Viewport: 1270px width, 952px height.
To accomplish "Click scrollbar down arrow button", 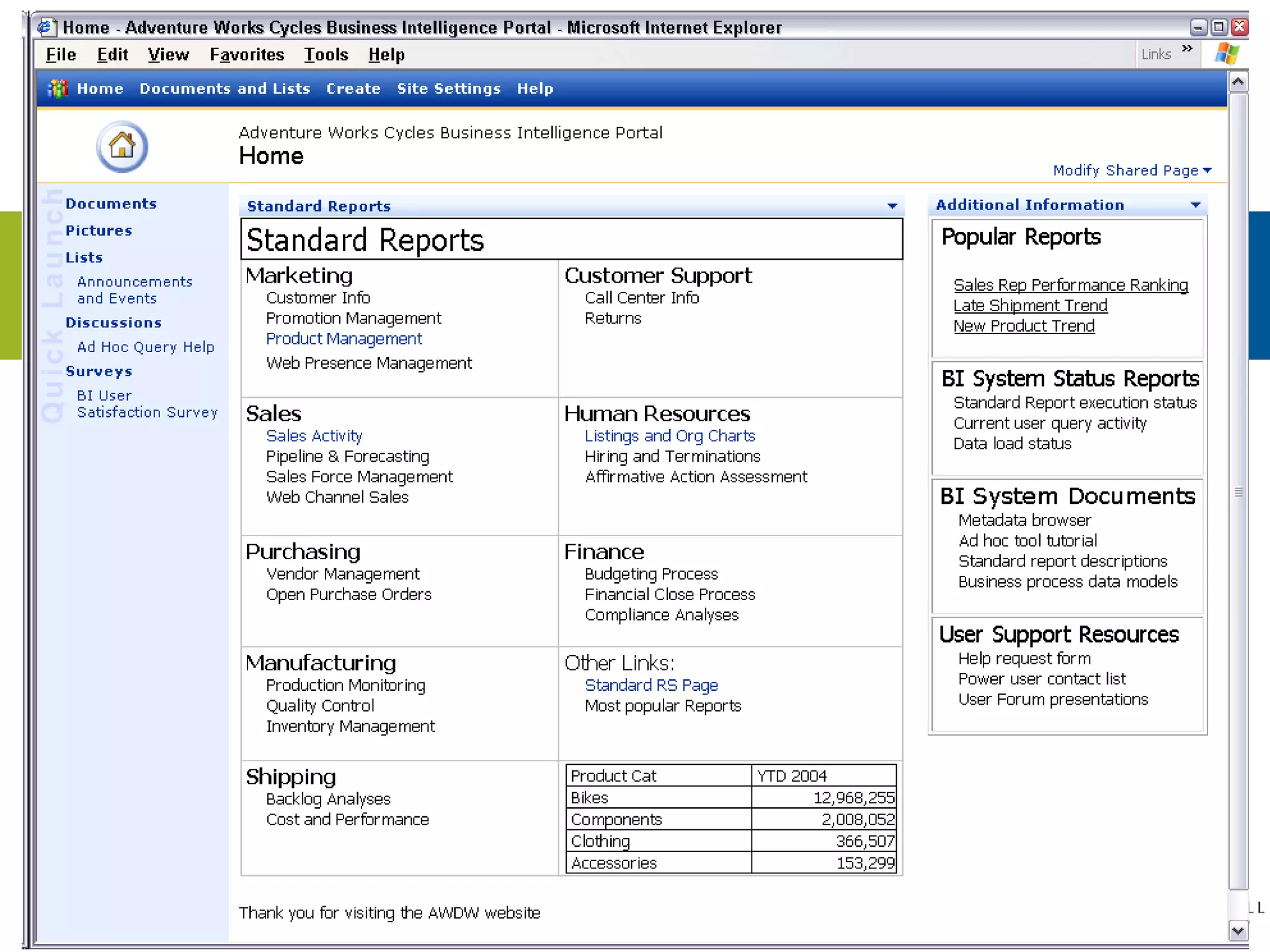I will click(1238, 930).
